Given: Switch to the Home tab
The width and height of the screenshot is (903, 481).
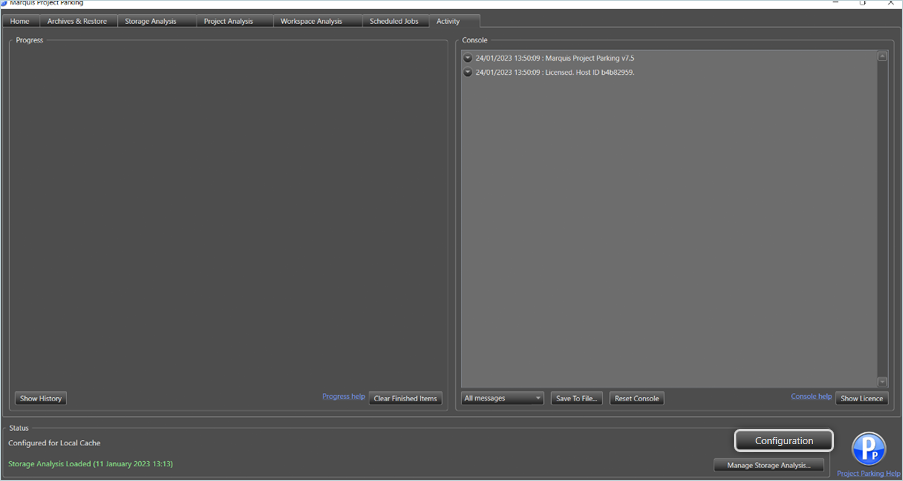Looking at the screenshot, I should (20, 21).
